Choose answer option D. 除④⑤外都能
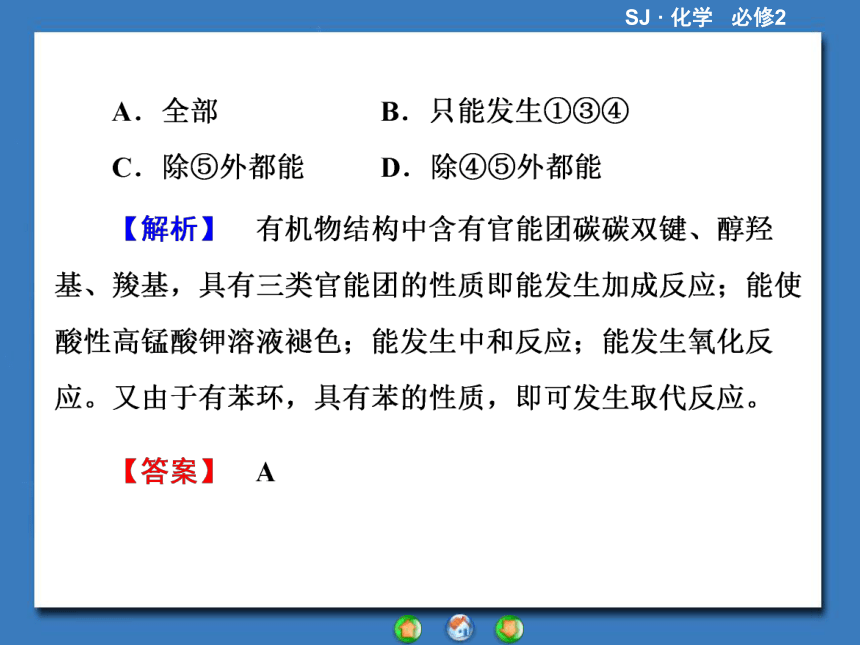This screenshot has height=645, width=860. 491,167
